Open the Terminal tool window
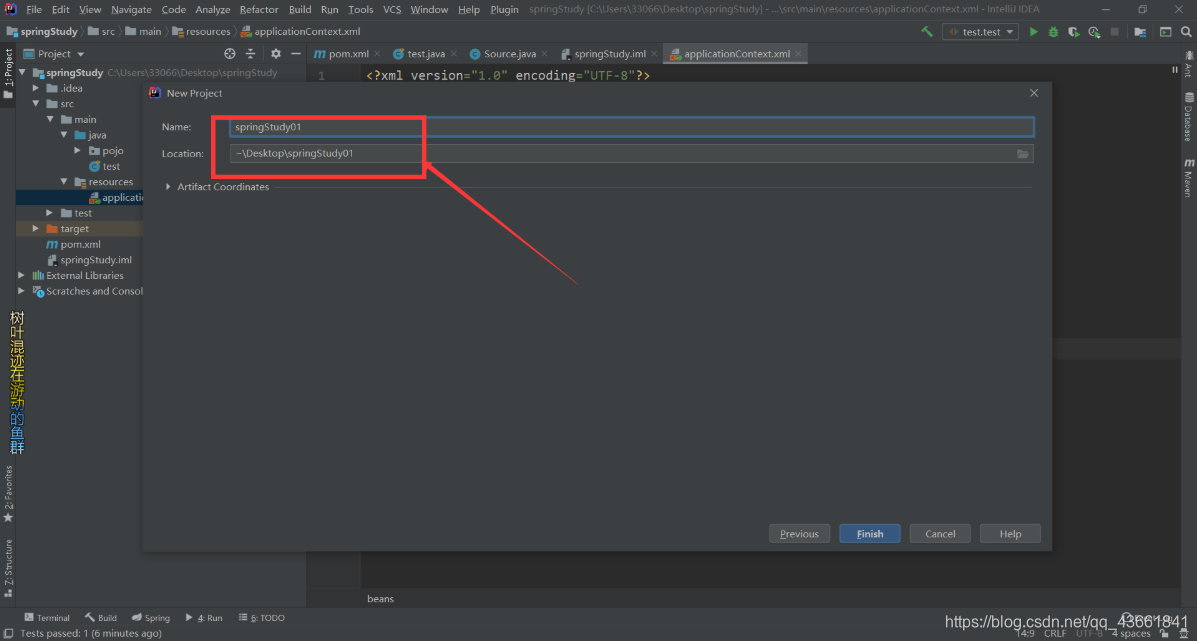Viewport: 1197px width, 641px height. click(47, 617)
